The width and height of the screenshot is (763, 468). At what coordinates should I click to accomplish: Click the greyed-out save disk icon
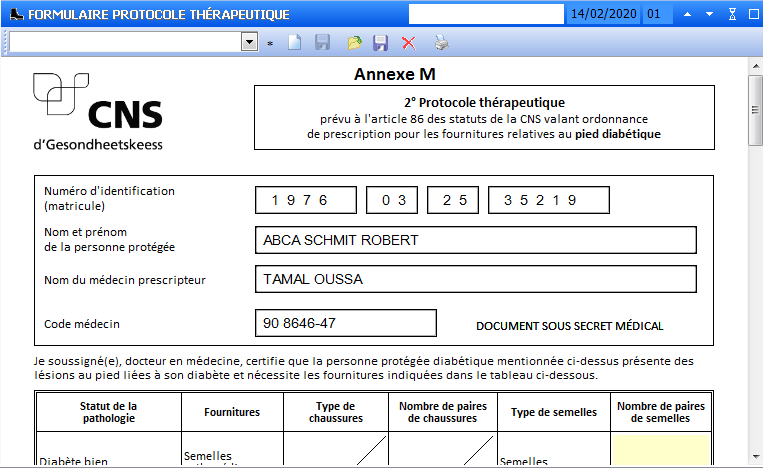(322, 43)
